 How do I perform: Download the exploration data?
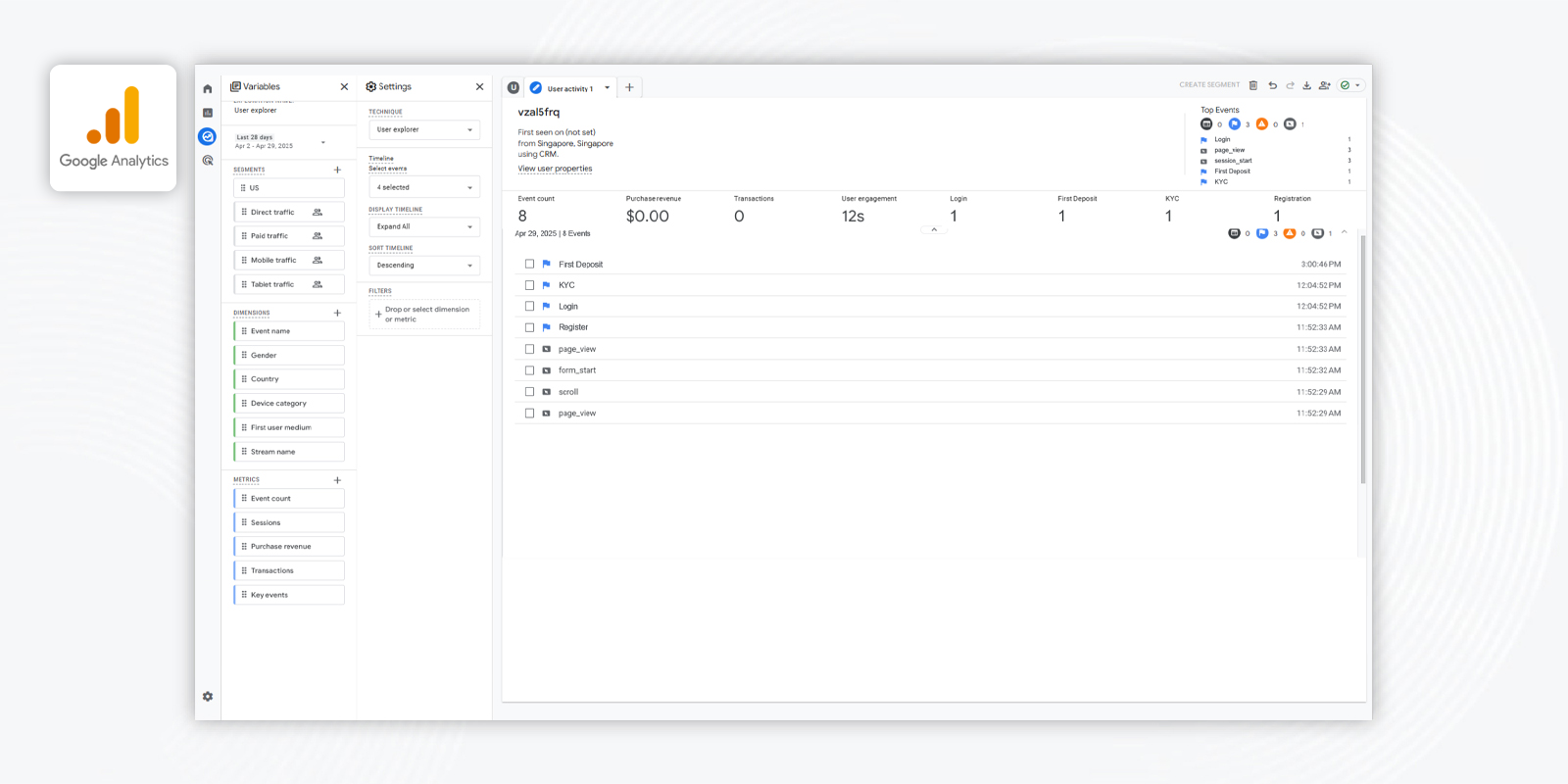tap(1306, 85)
